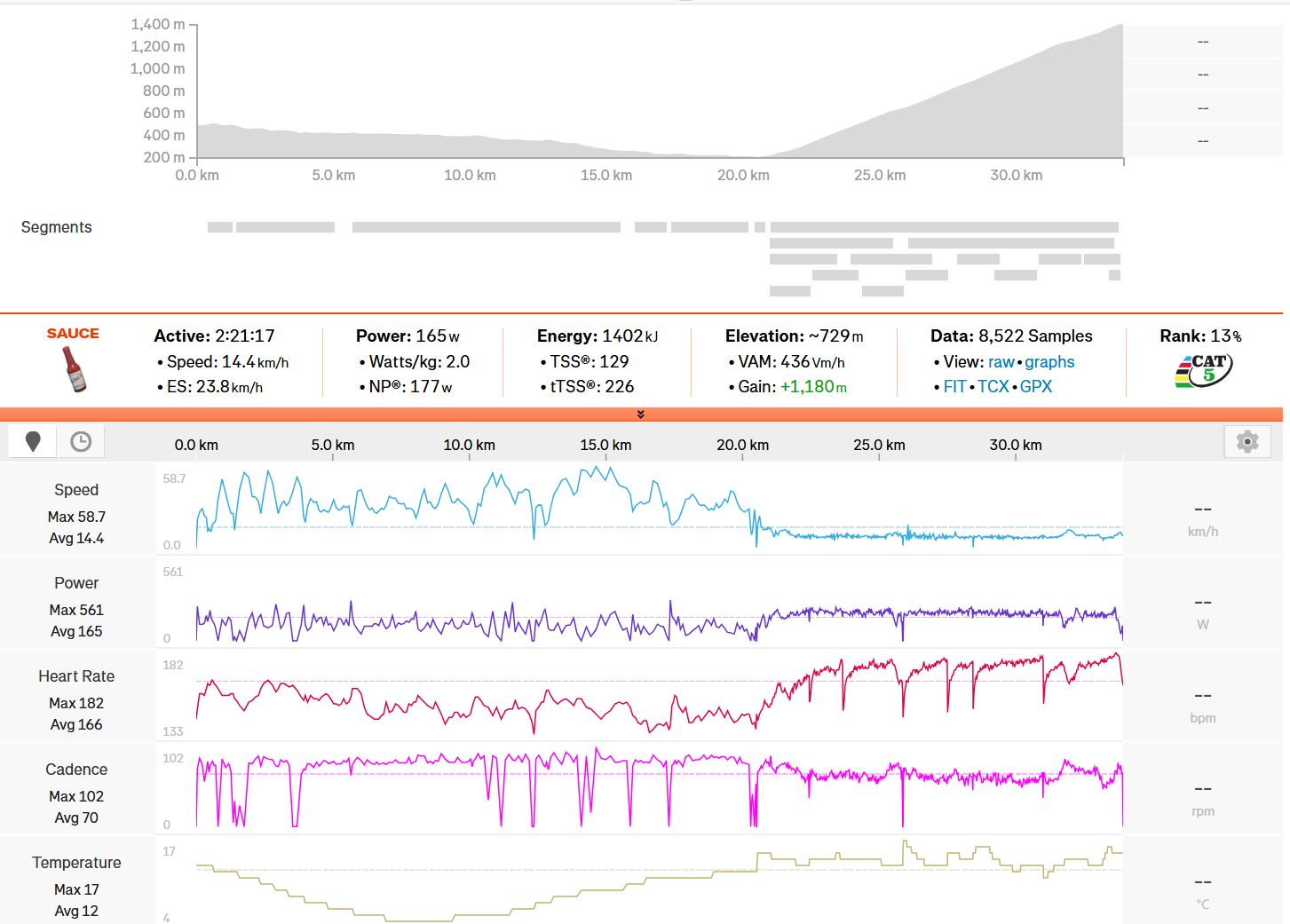
Task: Download the TCX file export
Action: point(993,387)
